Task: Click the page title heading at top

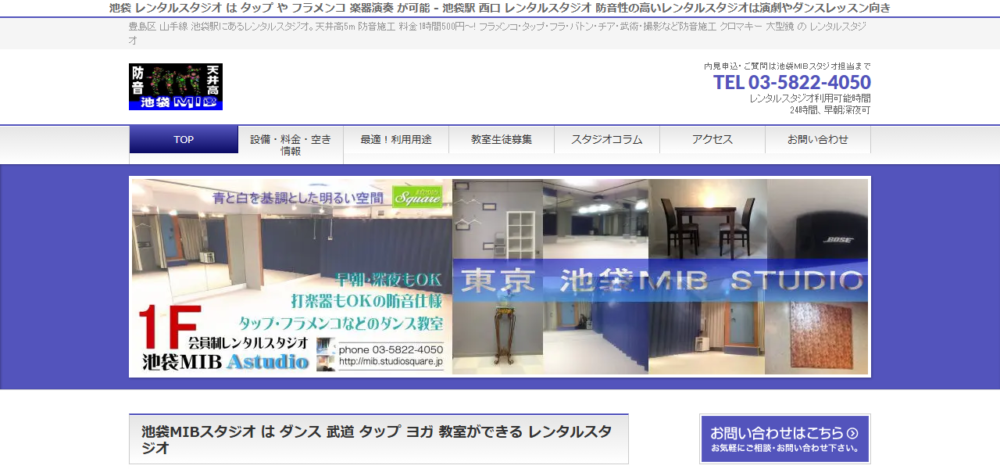Action: tap(500, 8)
